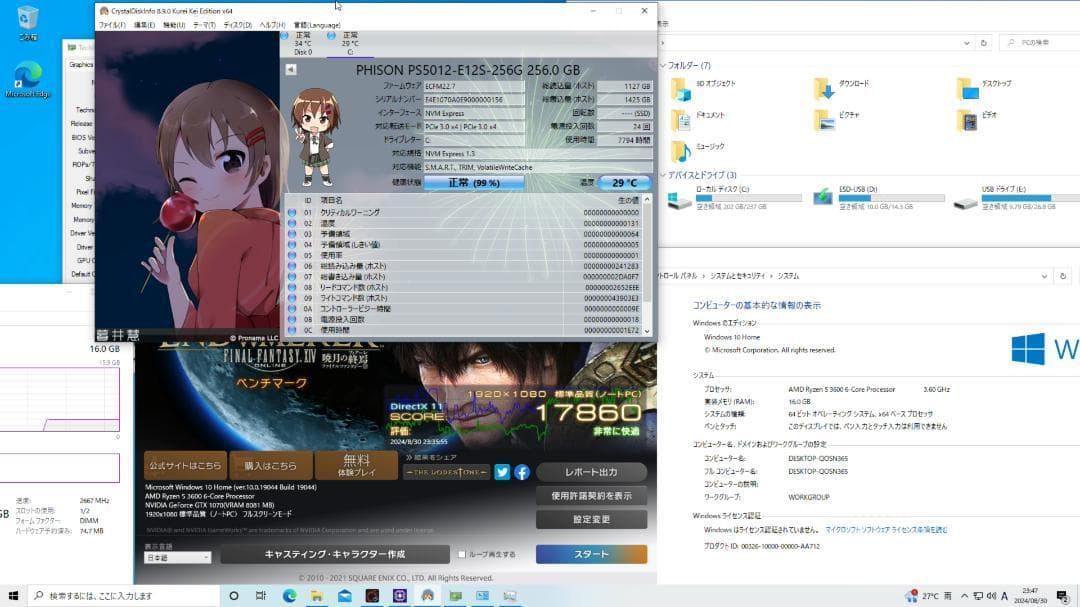1080x607 pixels.
Task: Click the back arrow above the drive info panel
Action: pyautogui.click(x=290, y=68)
